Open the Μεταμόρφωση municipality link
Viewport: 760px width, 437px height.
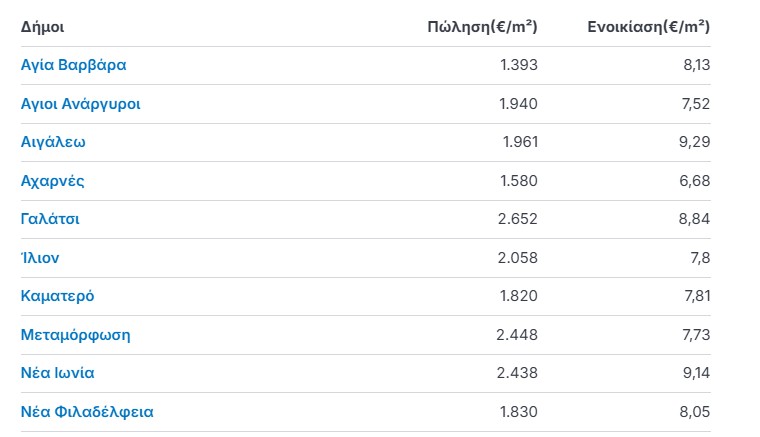76,335
